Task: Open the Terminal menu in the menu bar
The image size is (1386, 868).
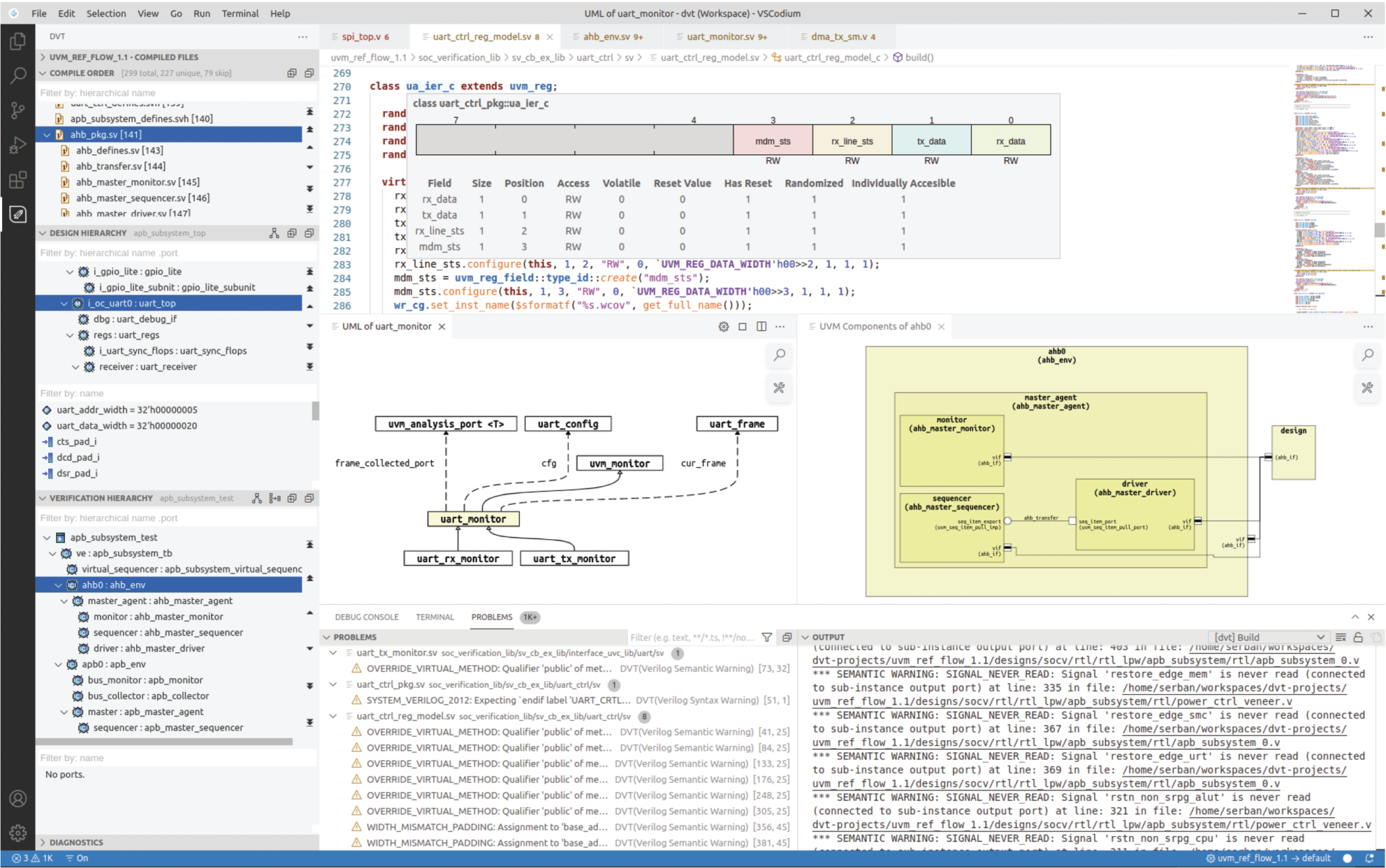Action: point(240,14)
